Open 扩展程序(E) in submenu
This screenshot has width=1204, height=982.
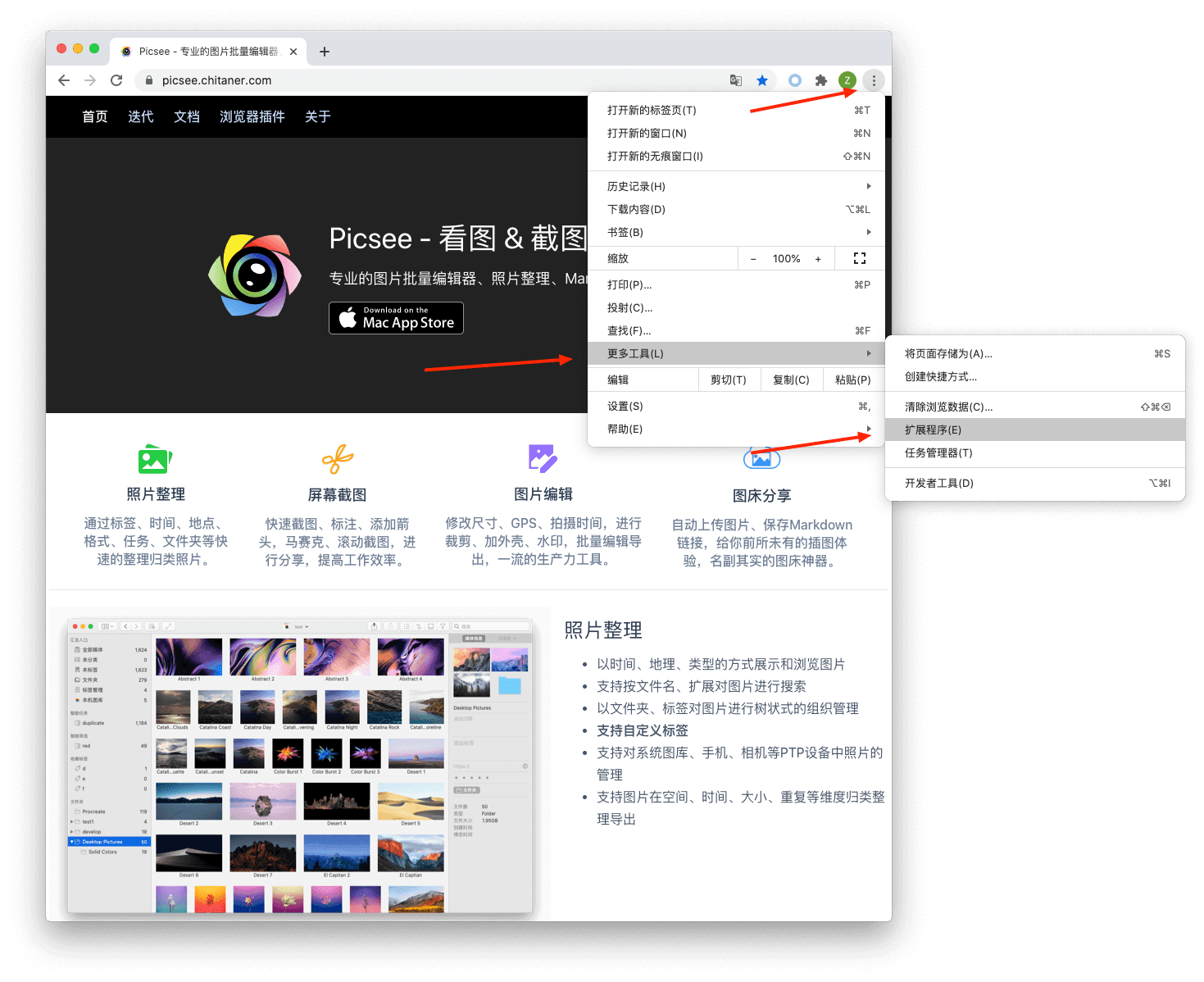click(1035, 430)
